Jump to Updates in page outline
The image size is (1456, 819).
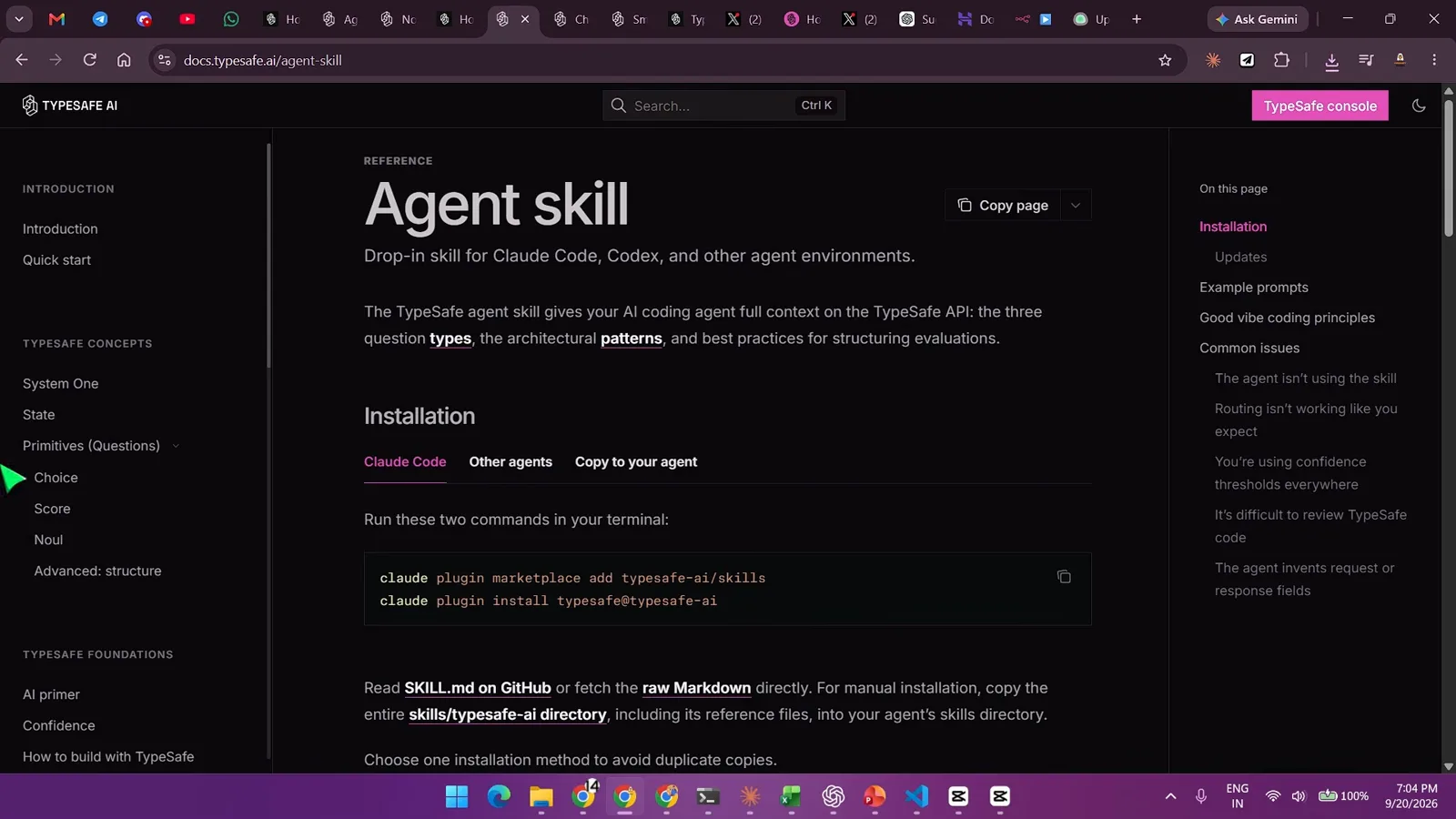tap(1240, 258)
